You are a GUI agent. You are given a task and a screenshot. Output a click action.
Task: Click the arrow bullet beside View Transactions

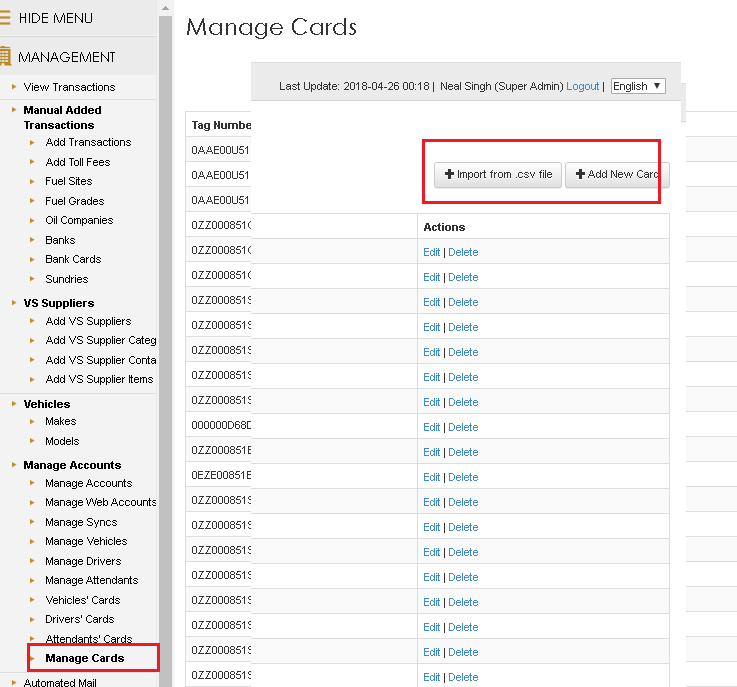click(x=14, y=87)
